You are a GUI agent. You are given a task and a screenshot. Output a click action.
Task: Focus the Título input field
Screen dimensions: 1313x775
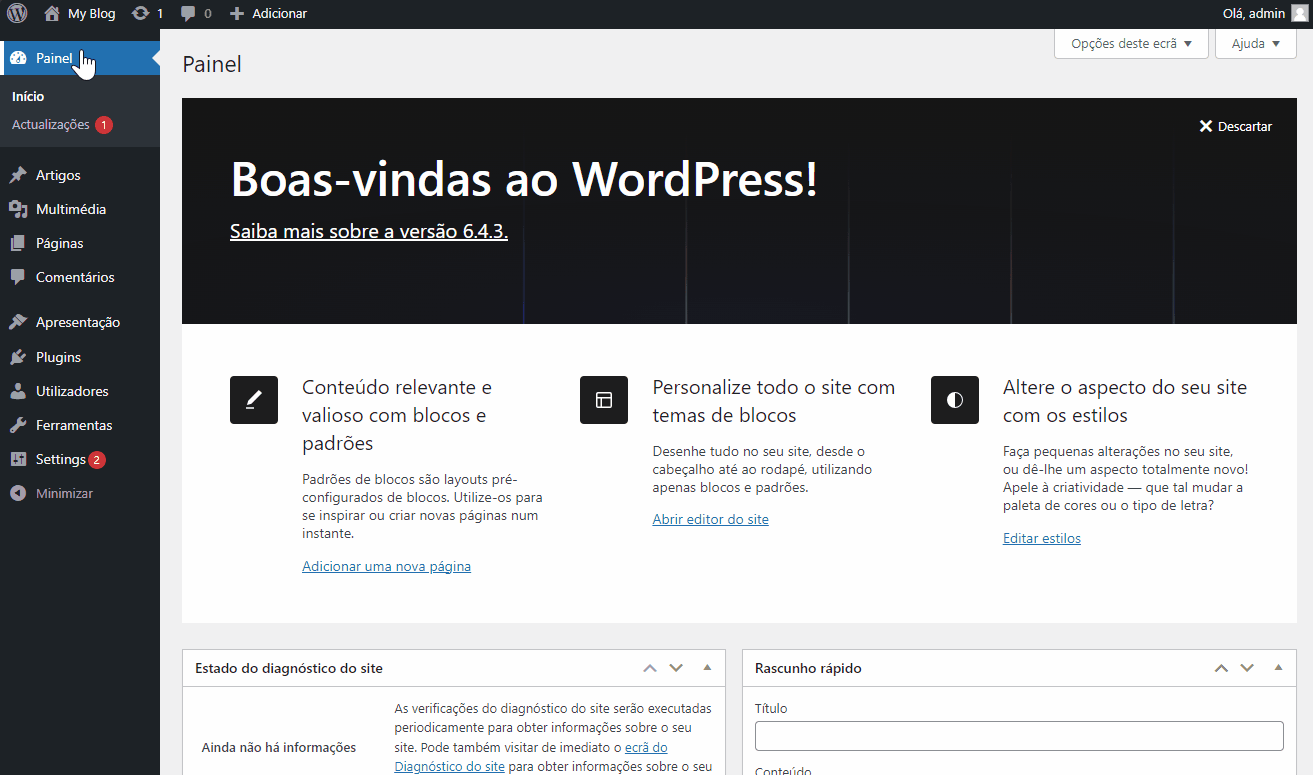pos(1019,736)
